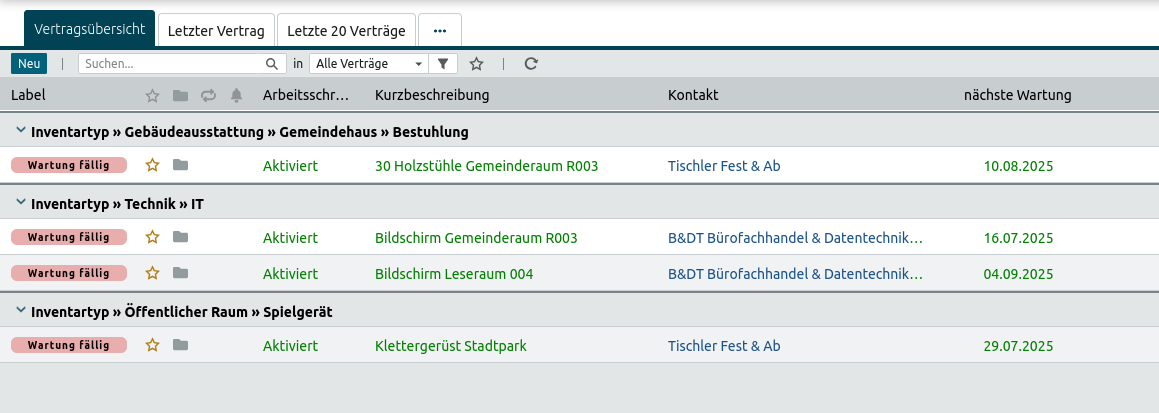Viewport: 1159px width, 413px height.
Task: Click the bell column header icon
Action: coord(236,95)
